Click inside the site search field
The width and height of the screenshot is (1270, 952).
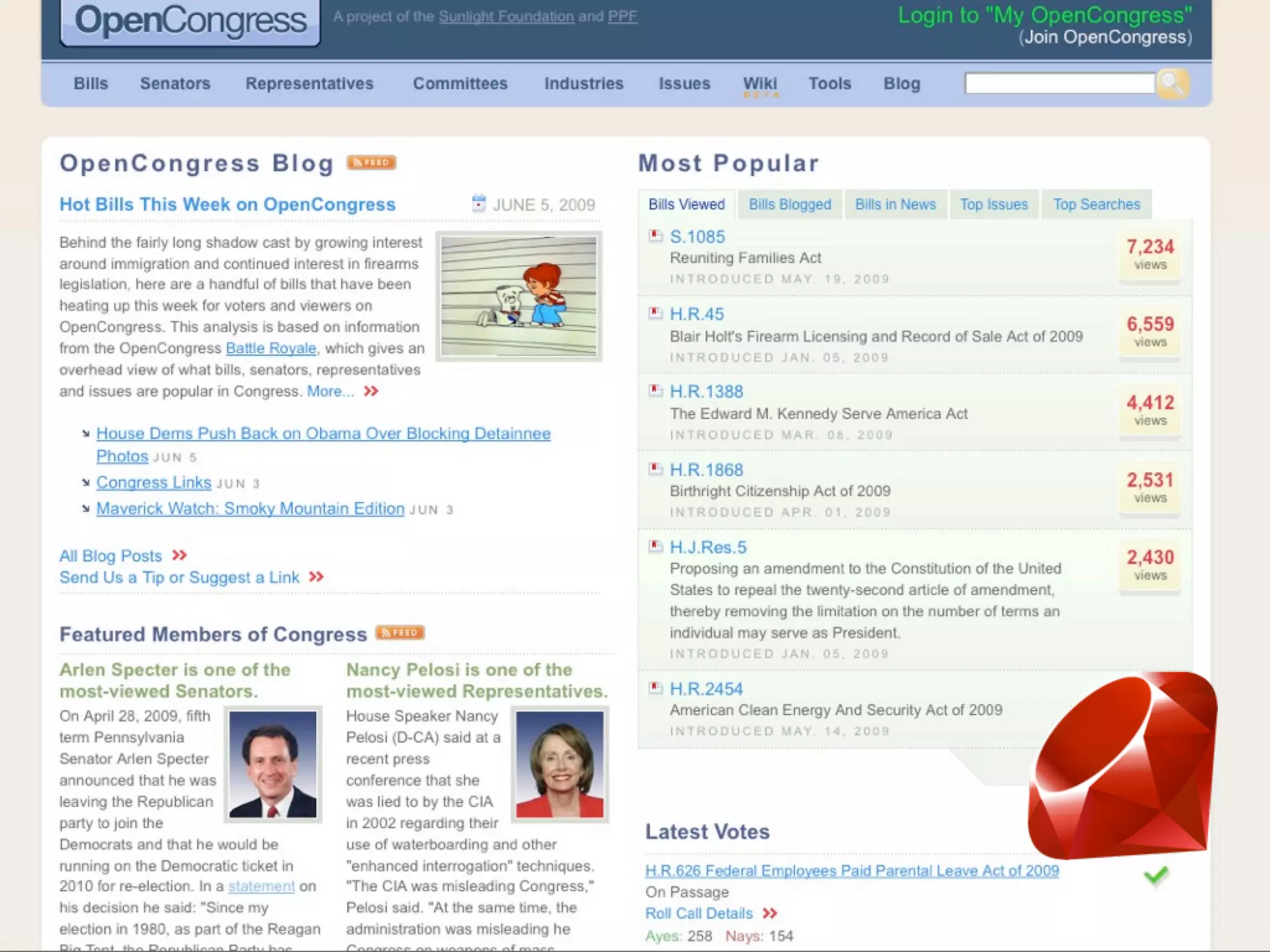1059,84
